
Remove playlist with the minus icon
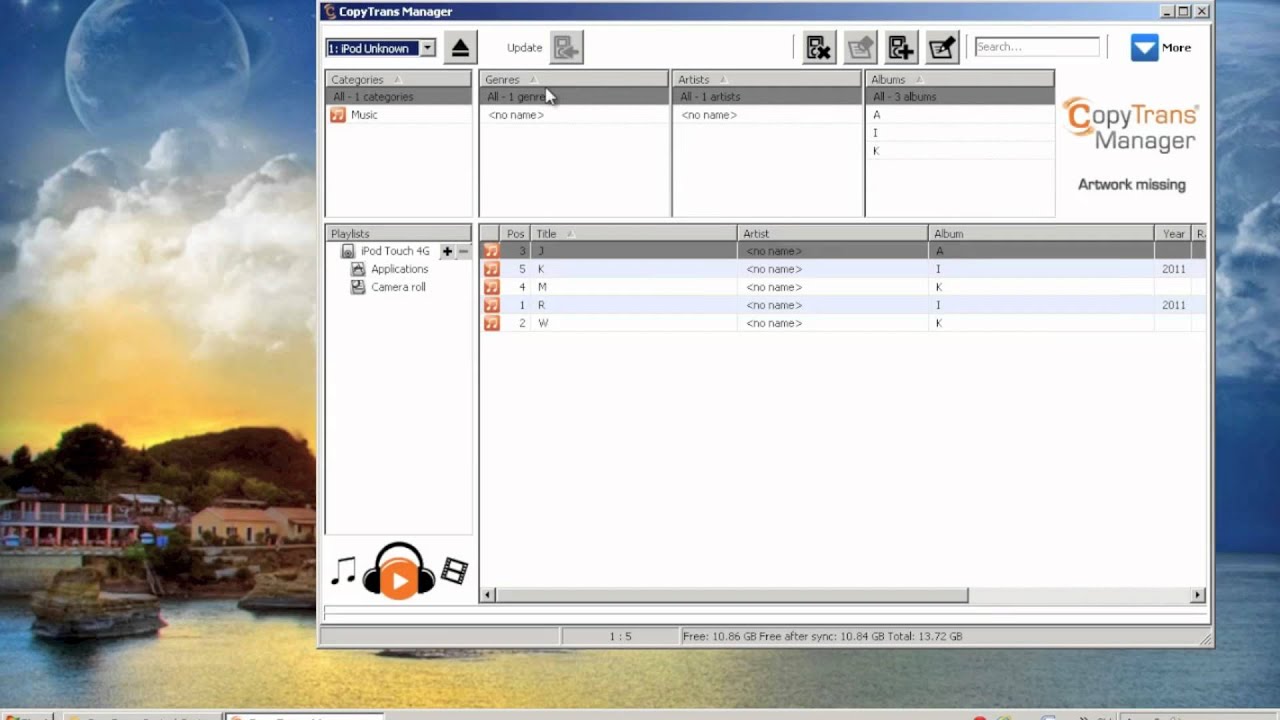click(x=463, y=251)
